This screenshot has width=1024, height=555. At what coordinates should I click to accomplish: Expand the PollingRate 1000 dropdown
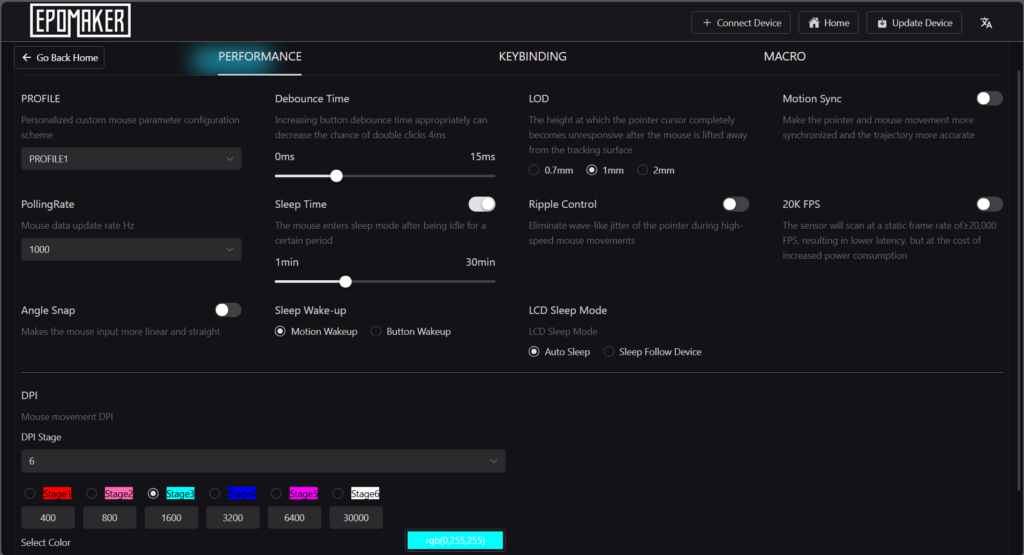click(131, 249)
